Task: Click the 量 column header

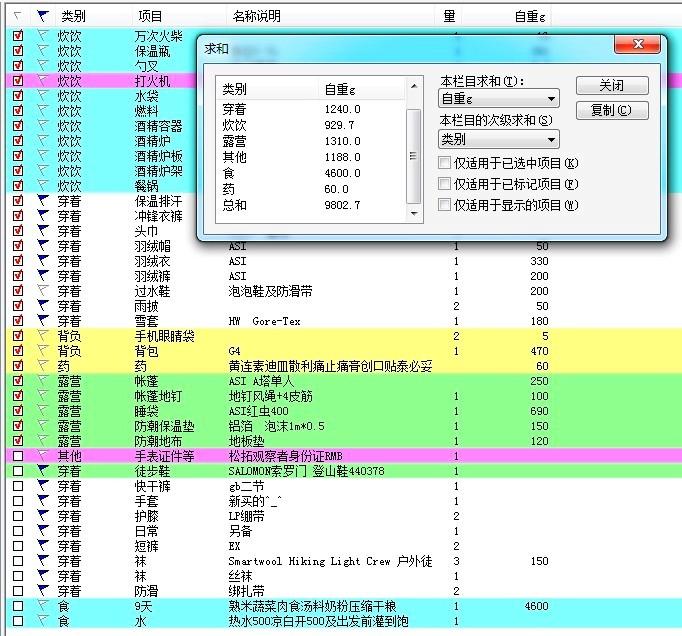Action: click(449, 17)
